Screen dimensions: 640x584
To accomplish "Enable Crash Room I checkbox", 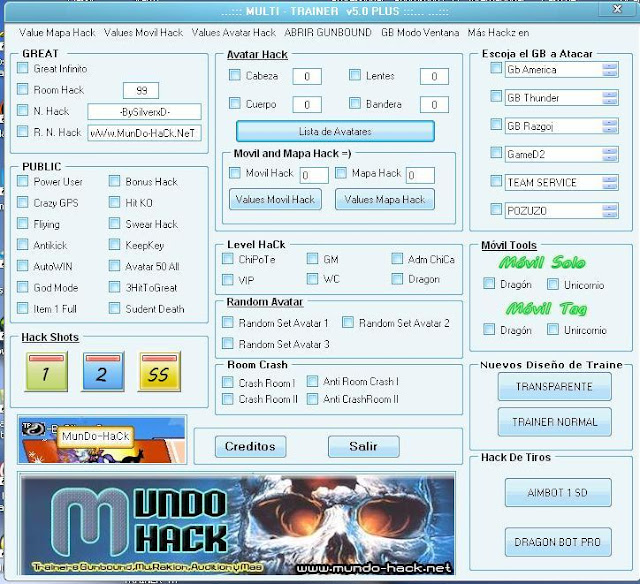I will tap(228, 382).
